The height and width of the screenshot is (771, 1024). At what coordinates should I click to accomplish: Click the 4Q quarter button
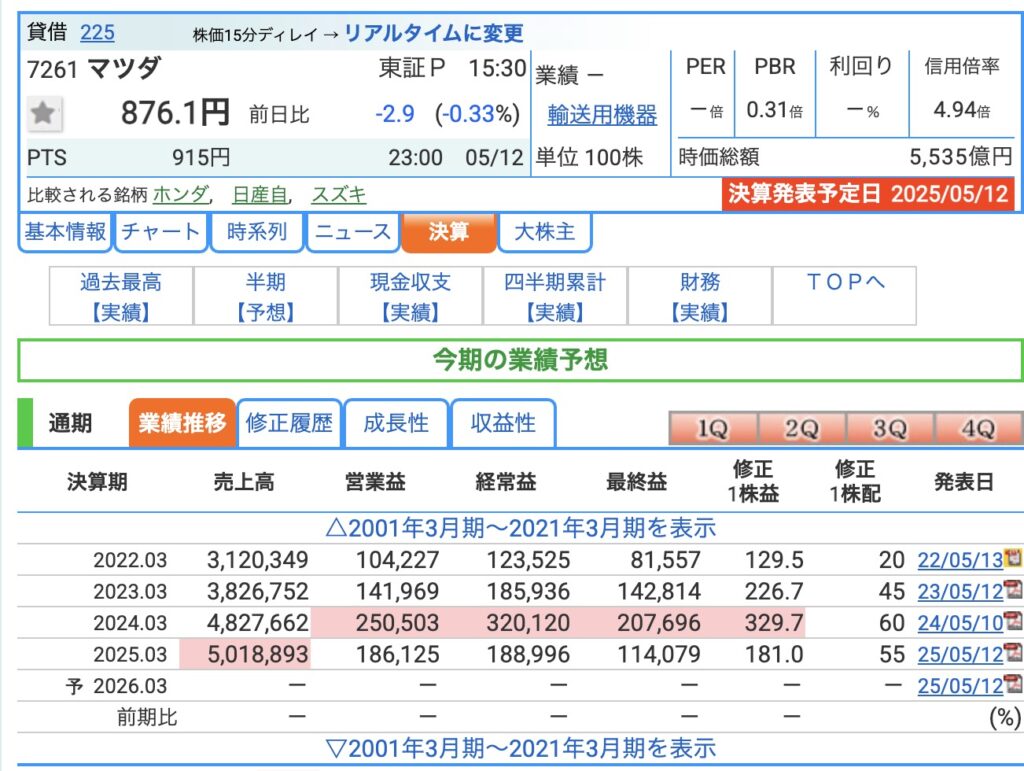click(978, 429)
